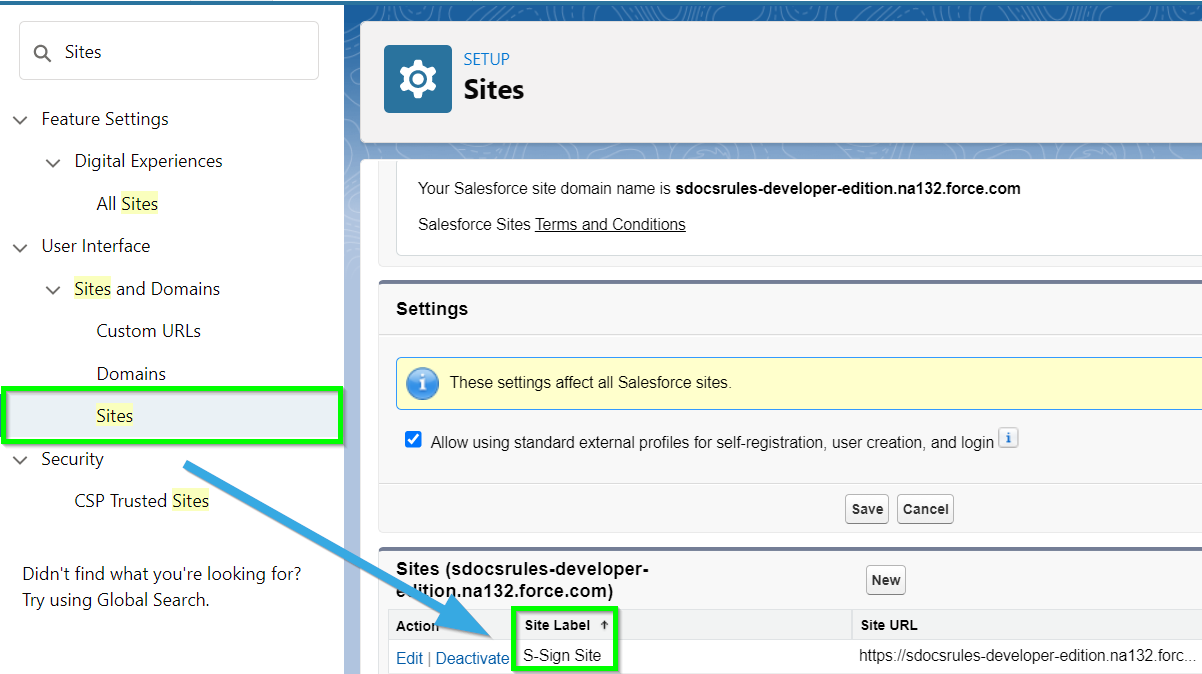Open Domains in the setup tree
Screen dimensions: 1202x674
click(131, 374)
